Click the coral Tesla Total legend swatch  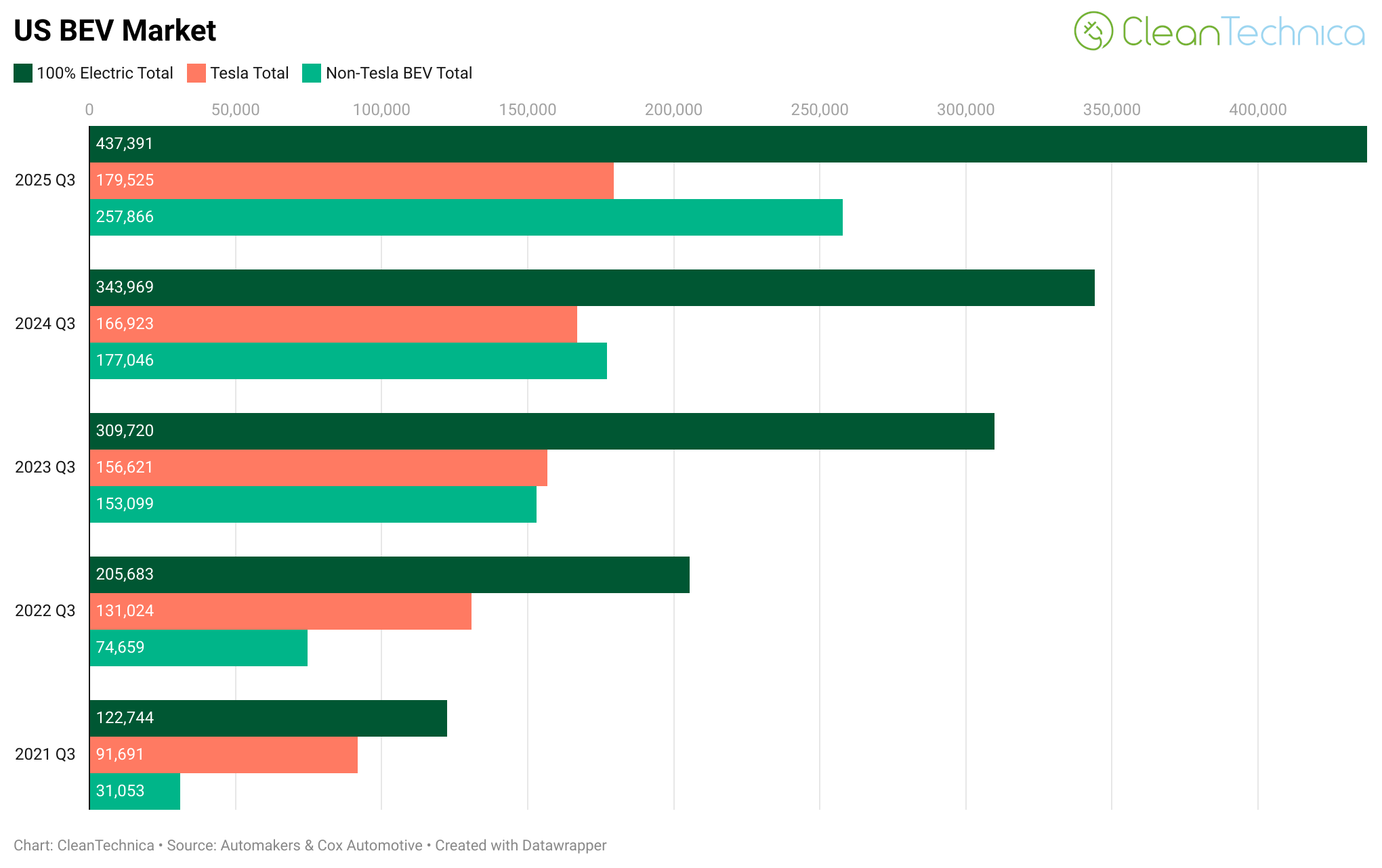pos(196,73)
